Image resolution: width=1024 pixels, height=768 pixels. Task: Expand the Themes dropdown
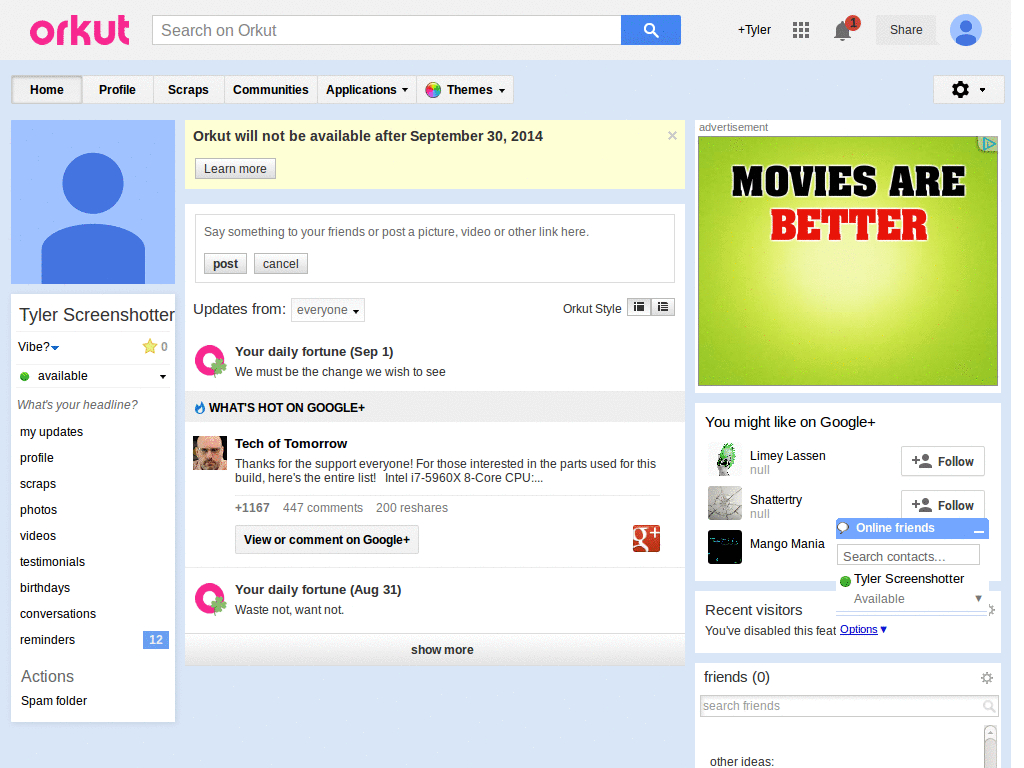coord(502,91)
